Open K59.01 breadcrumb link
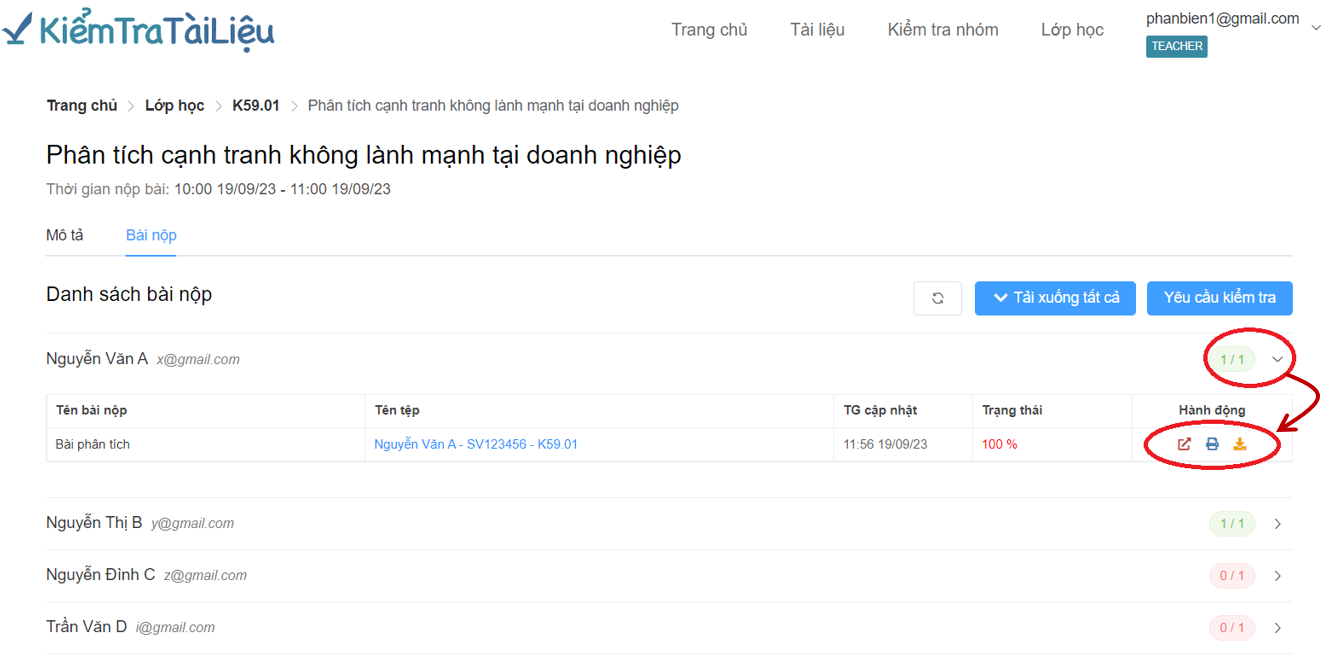Screen dimensions: 1335x657 256,105
